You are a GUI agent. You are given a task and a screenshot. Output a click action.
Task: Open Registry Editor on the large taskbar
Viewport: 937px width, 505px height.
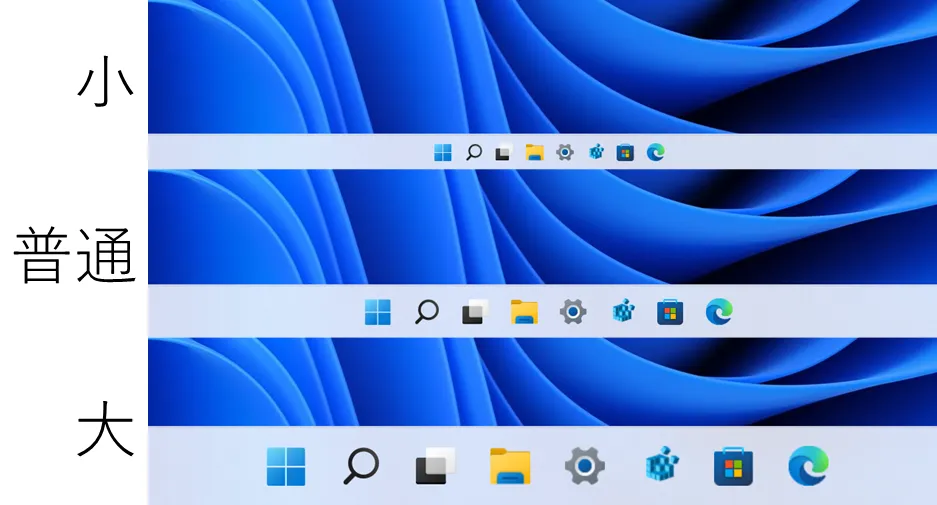point(663,464)
